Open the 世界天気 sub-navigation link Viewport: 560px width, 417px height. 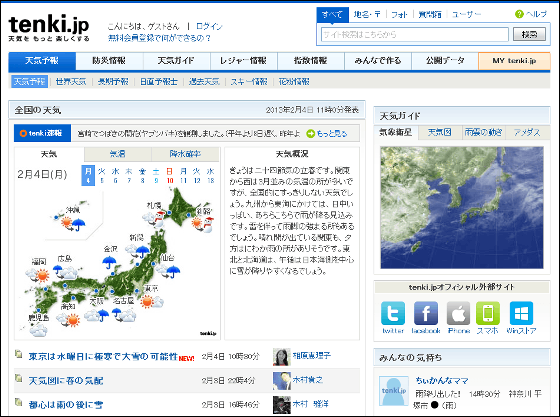71,82
